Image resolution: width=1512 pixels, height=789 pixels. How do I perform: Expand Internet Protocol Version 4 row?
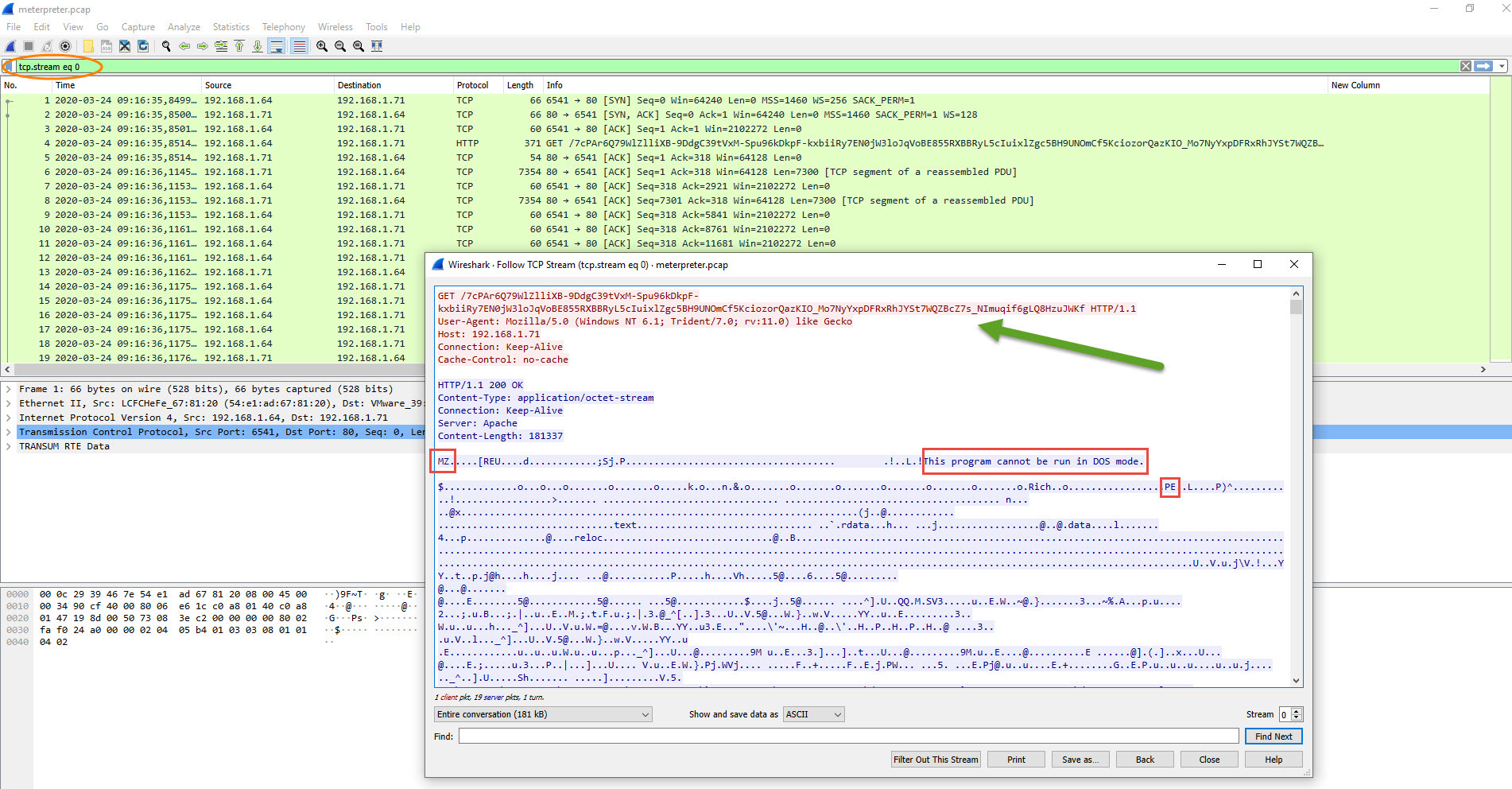[9, 418]
